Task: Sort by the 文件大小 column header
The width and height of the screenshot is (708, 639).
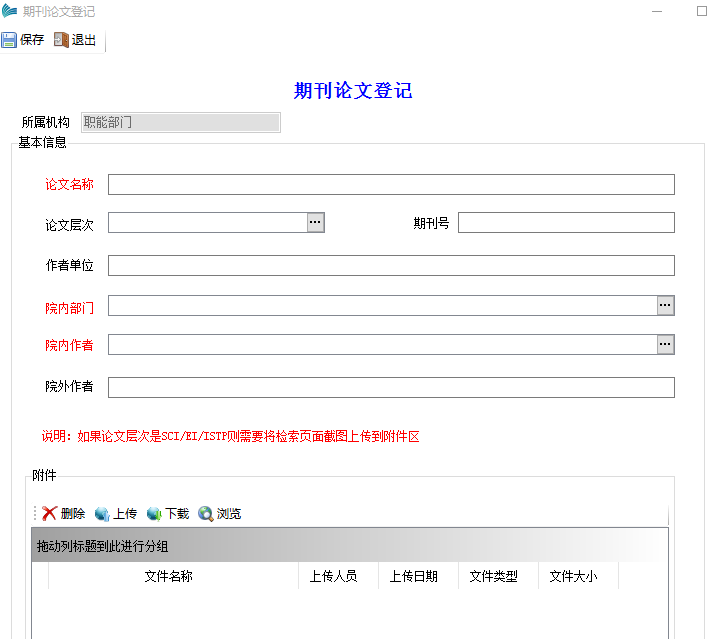Action: 578,576
